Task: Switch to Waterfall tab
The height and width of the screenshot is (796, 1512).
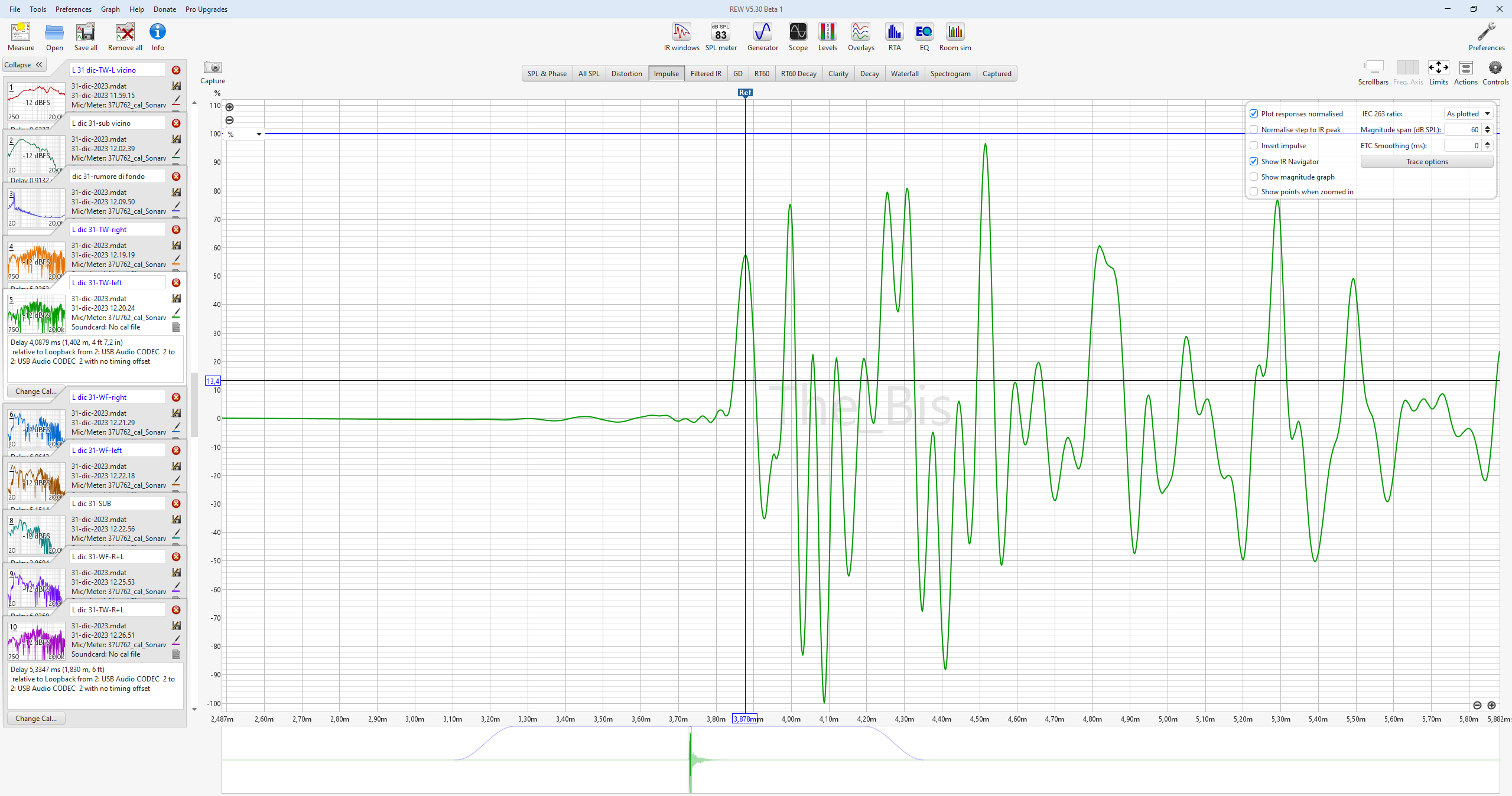Action: coord(904,73)
